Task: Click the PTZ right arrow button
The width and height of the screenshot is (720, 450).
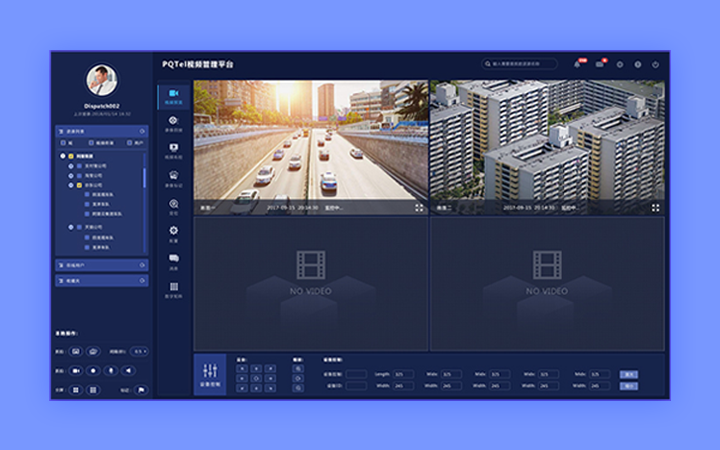Action: pos(270,378)
